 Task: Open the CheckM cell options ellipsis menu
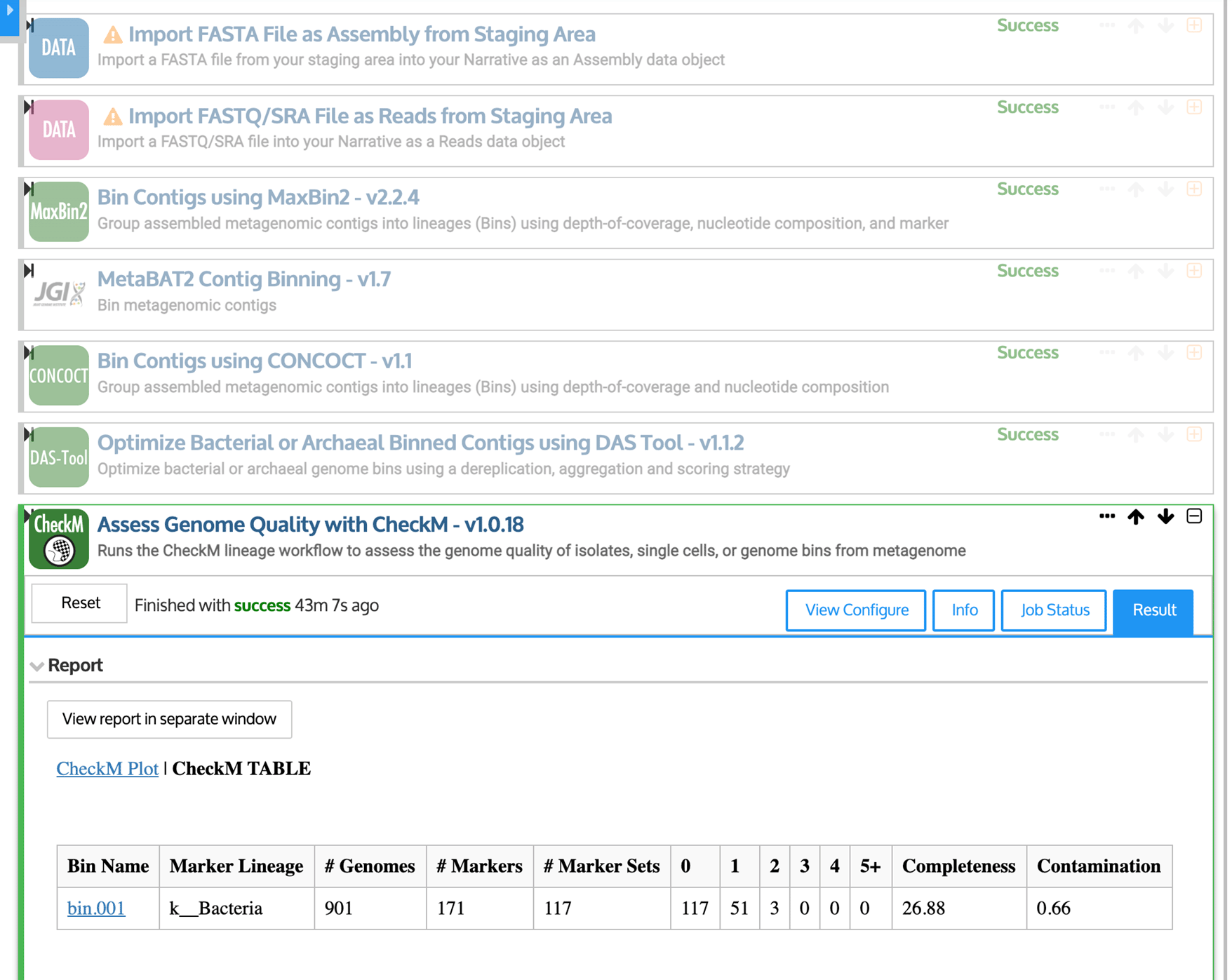point(1107,516)
